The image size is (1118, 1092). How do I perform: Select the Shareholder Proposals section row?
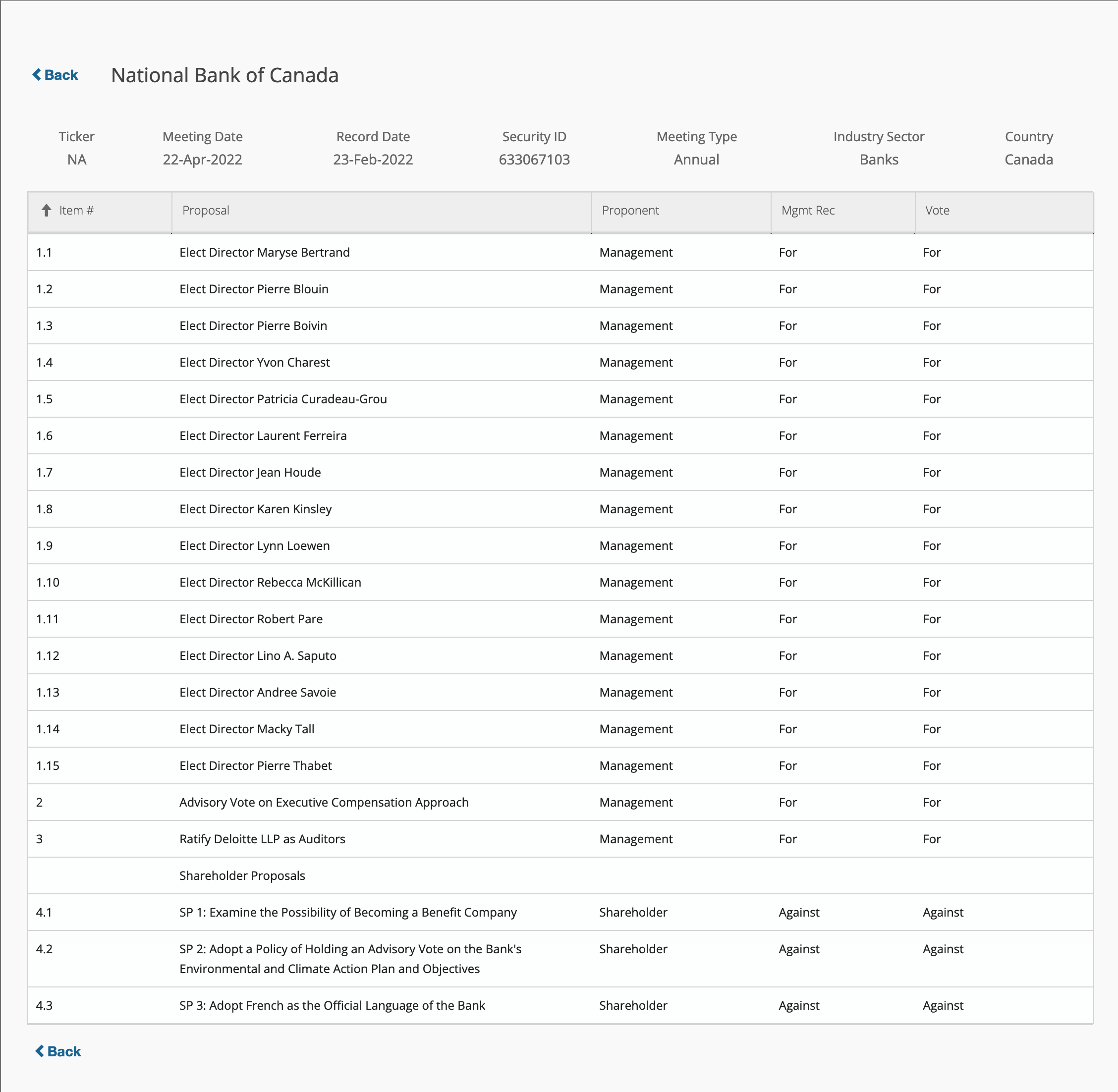tap(242, 876)
